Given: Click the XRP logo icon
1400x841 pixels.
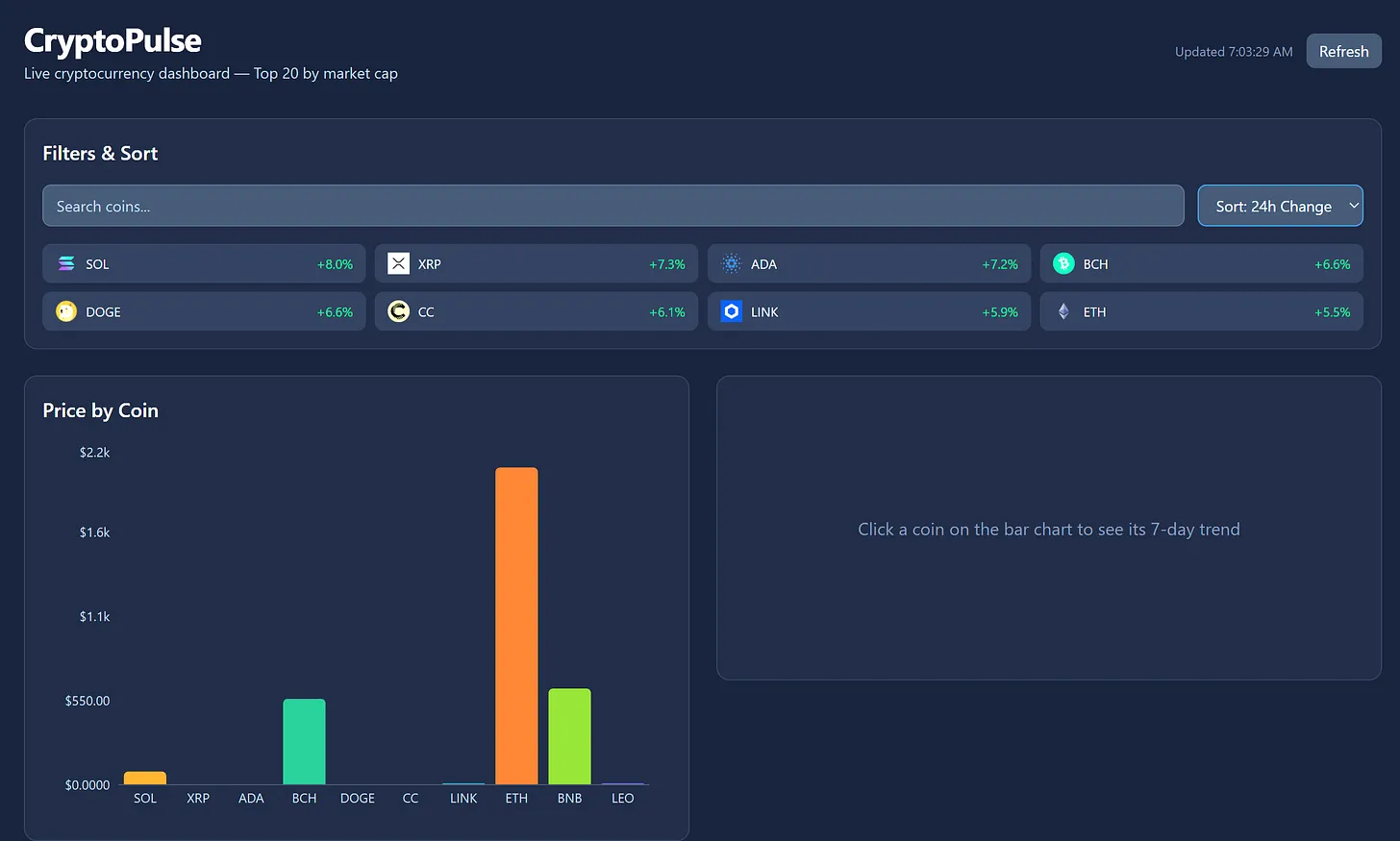Looking at the screenshot, I should pyautogui.click(x=397, y=263).
